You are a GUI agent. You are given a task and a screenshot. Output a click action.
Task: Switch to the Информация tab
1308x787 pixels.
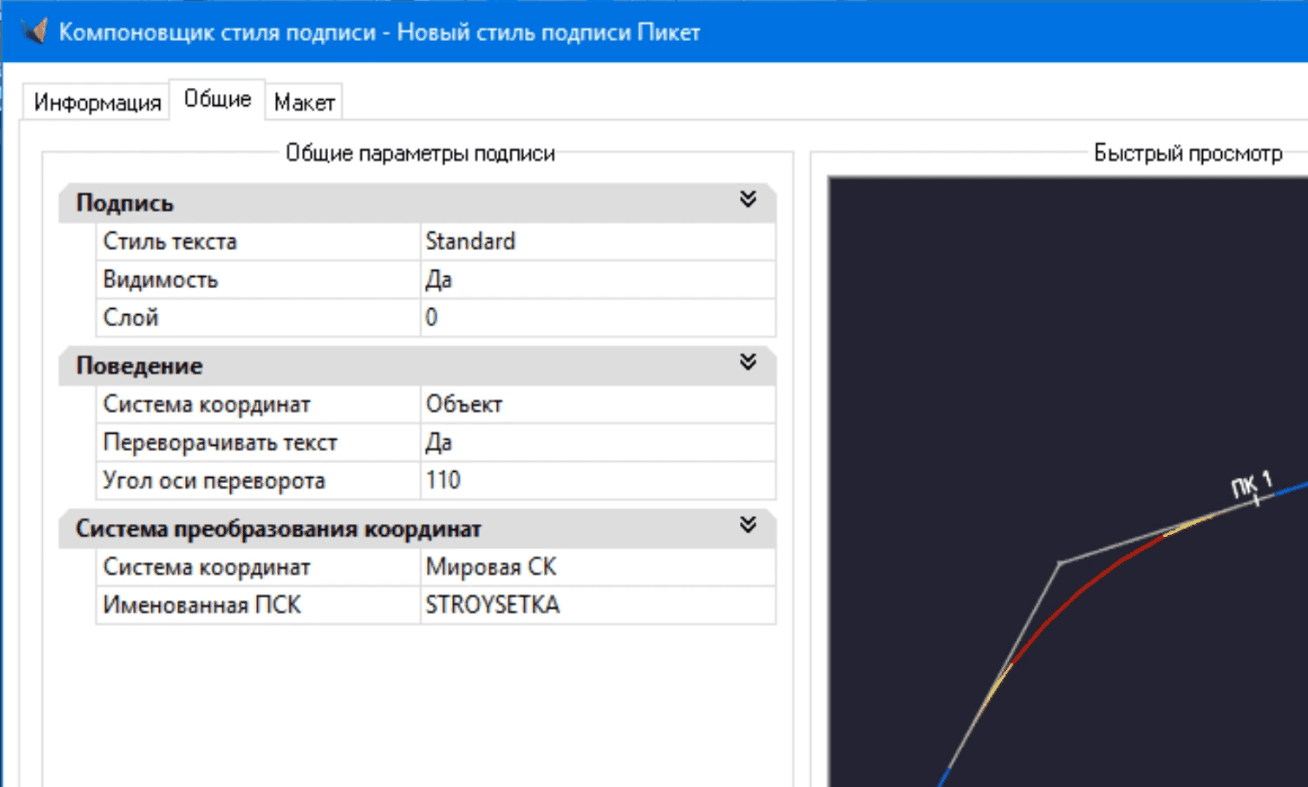97,103
